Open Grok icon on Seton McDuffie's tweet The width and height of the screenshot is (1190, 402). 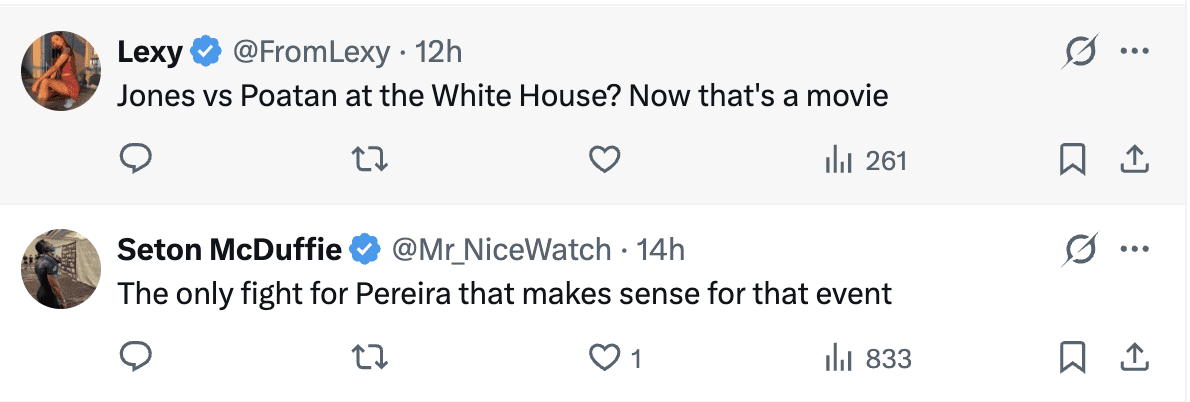pos(1080,249)
